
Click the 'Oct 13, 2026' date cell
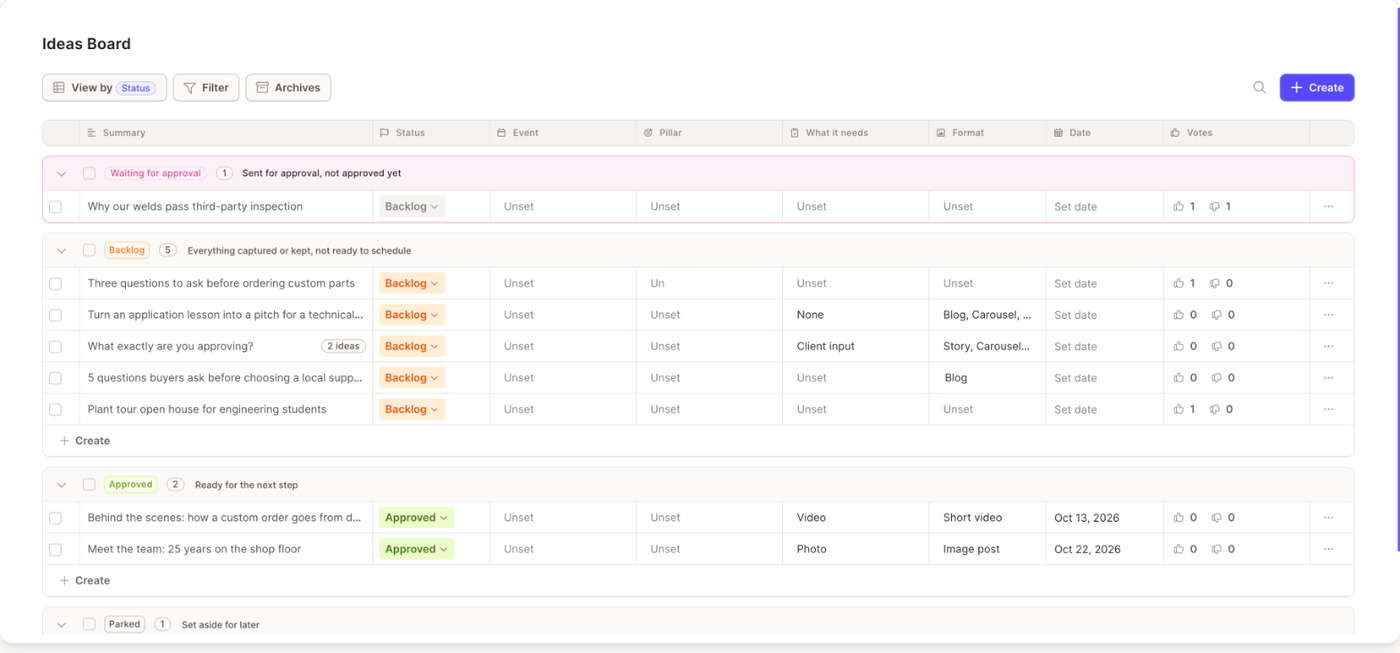point(1087,518)
